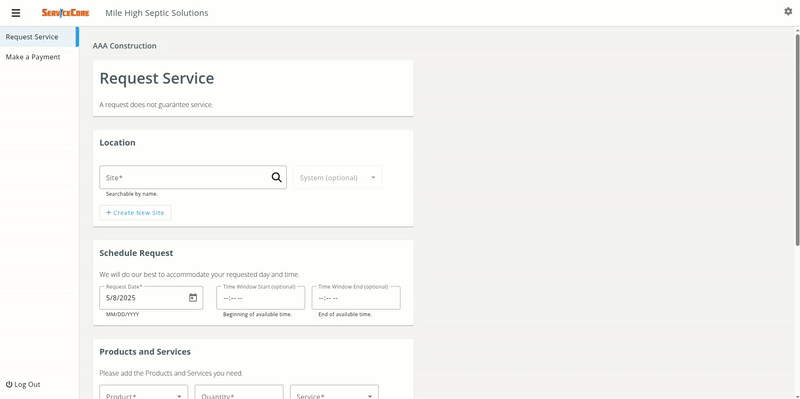Select Make a Payment in sidebar

(x=38, y=57)
